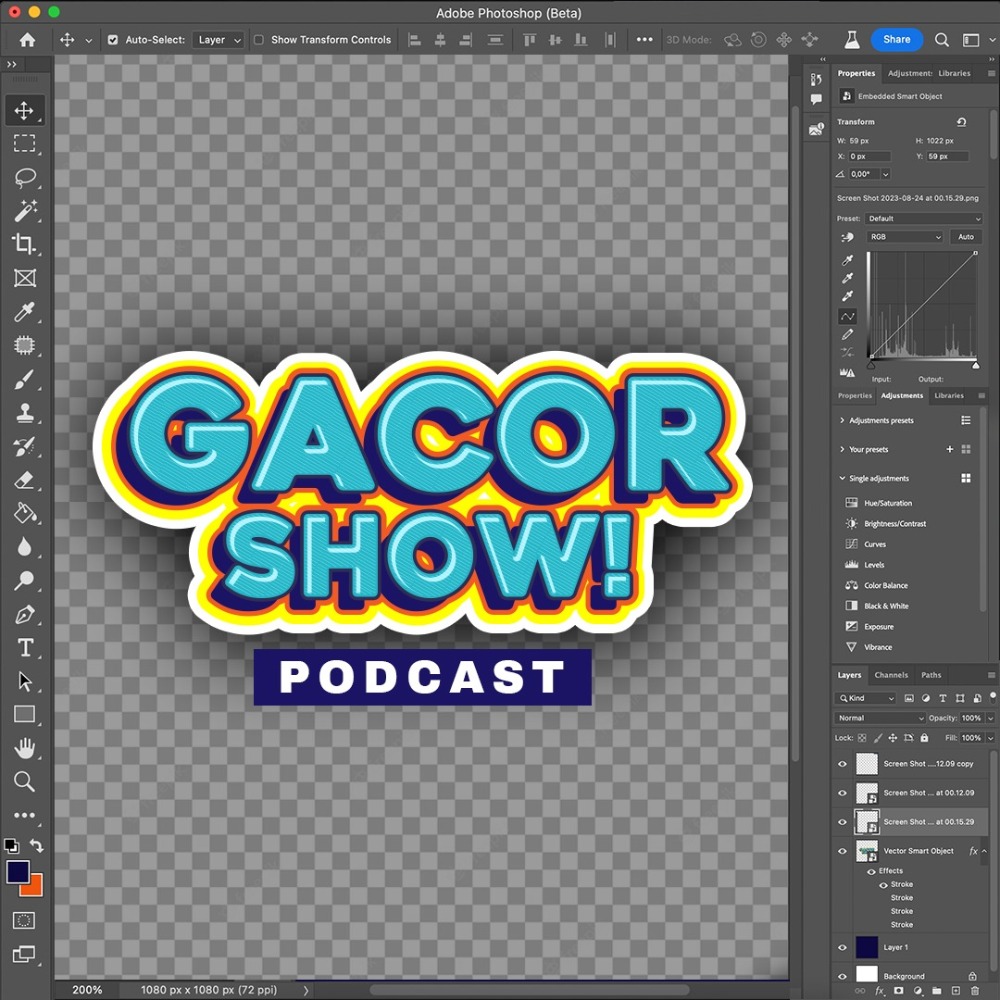Click the foreground color swatch
This screenshot has height=1000, width=1000.
(18, 872)
